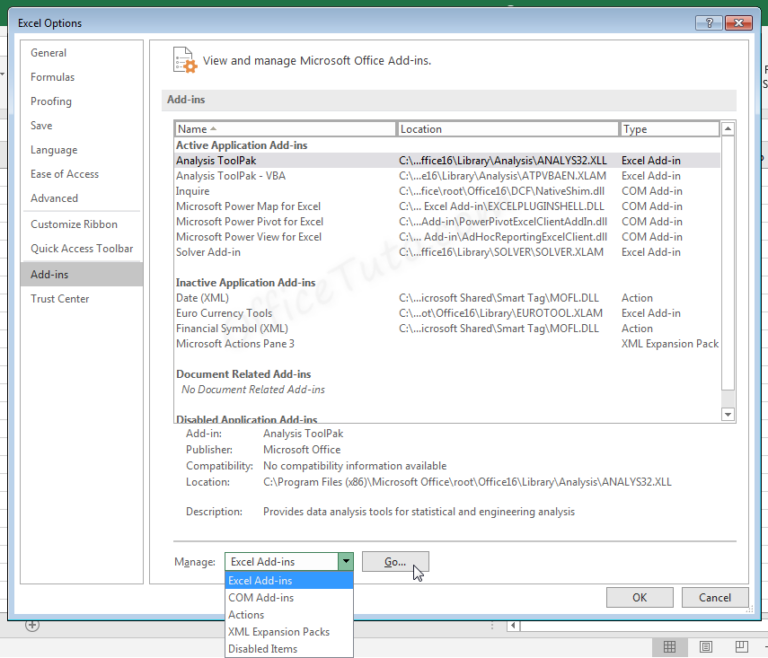Viewport: 768px width, 658px height.
Task: Collapse the Manage dropdown arrow
Action: click(x=346, y=562)
